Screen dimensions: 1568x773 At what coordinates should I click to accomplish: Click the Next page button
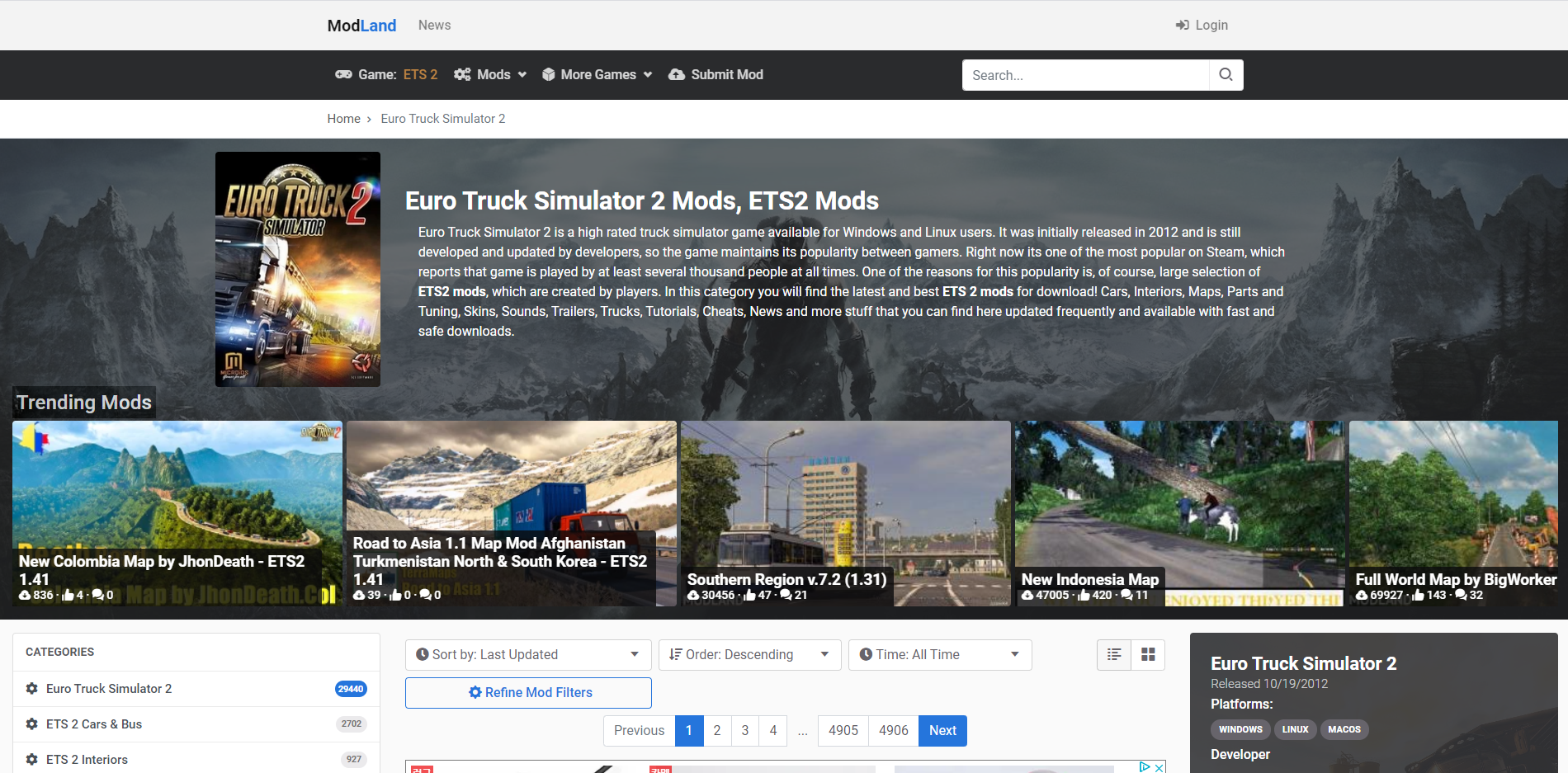point(942,731)
